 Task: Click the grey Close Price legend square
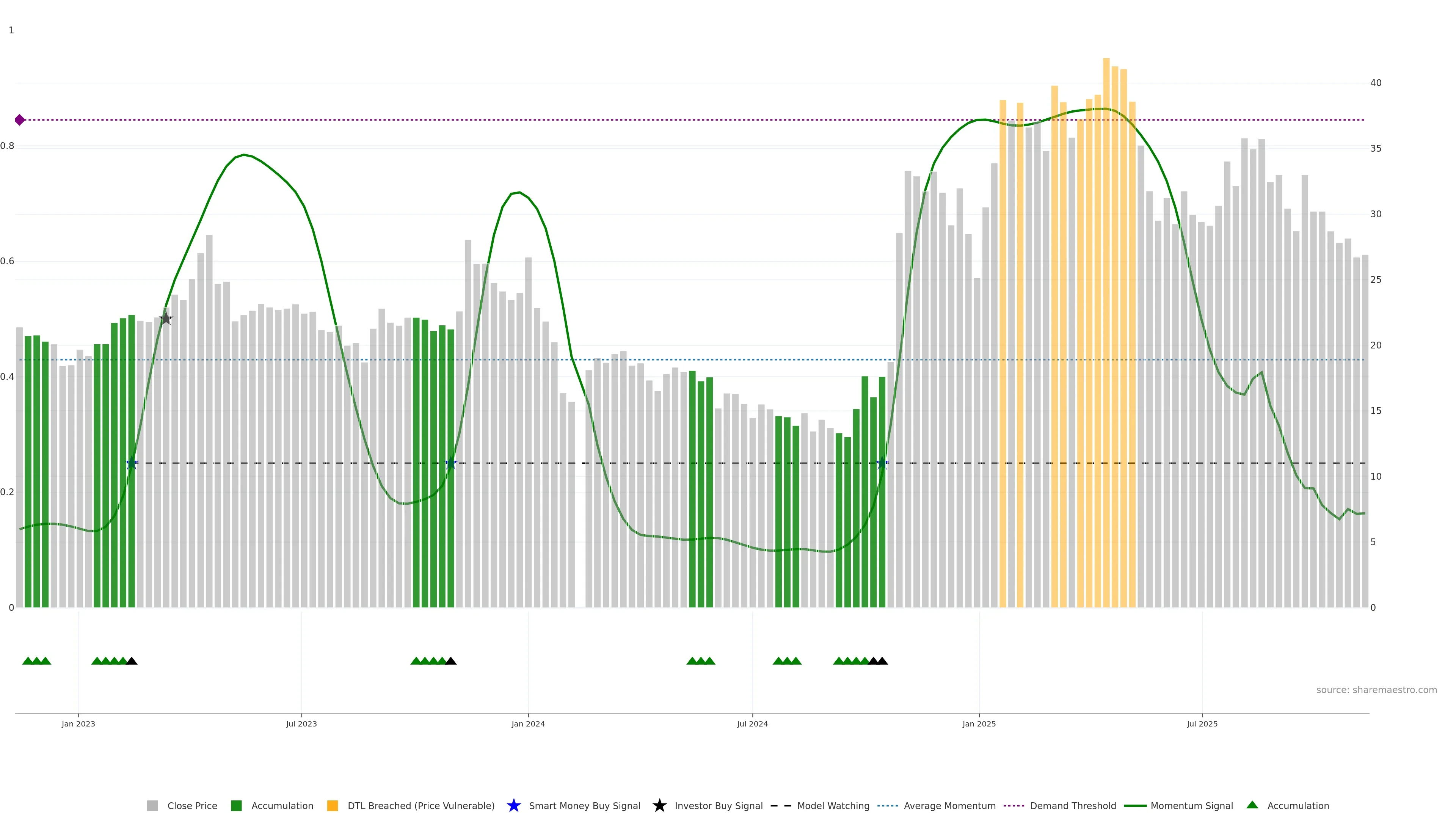(152, 805)
